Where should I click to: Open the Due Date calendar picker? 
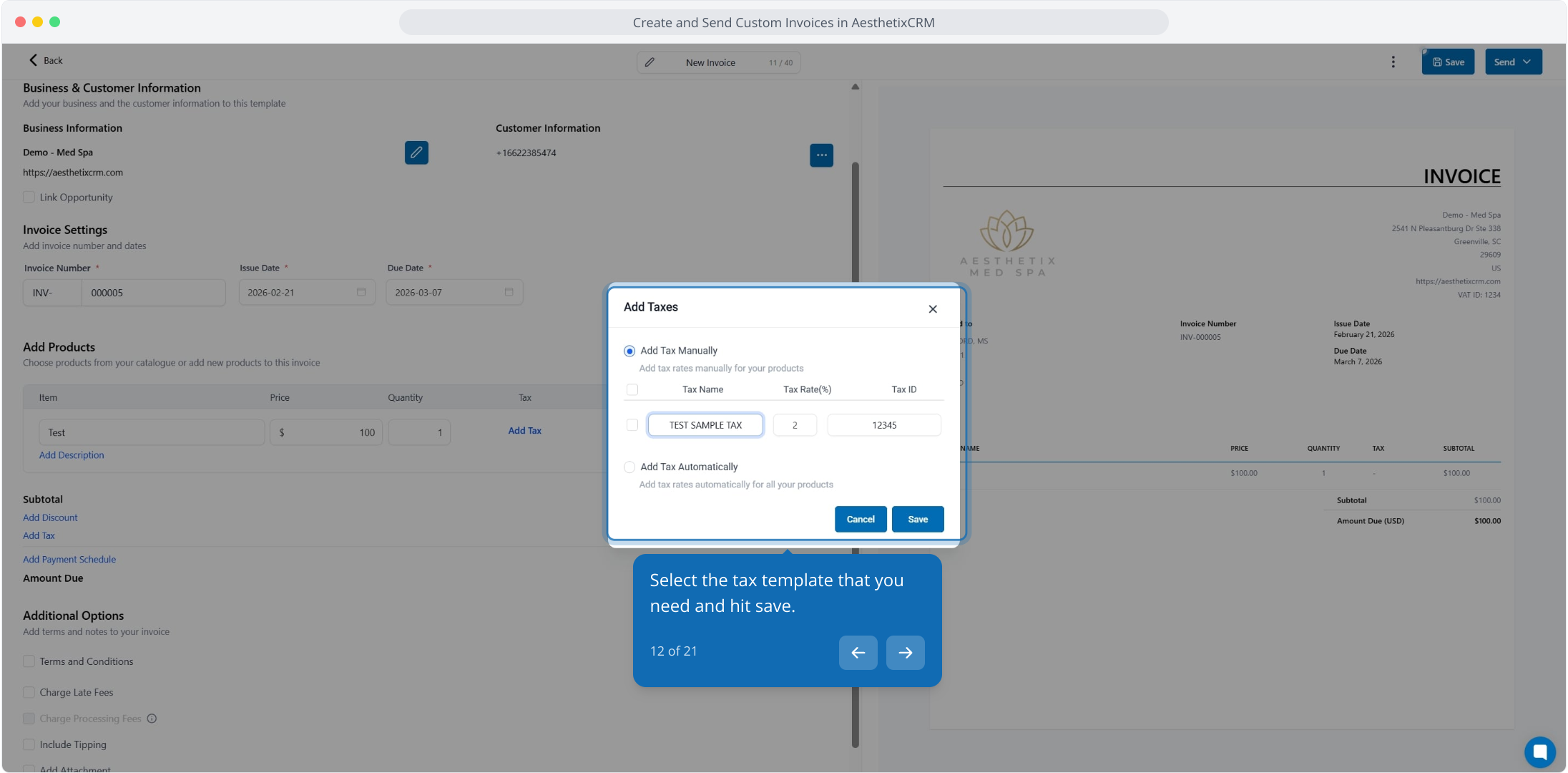tap(509, 292)
